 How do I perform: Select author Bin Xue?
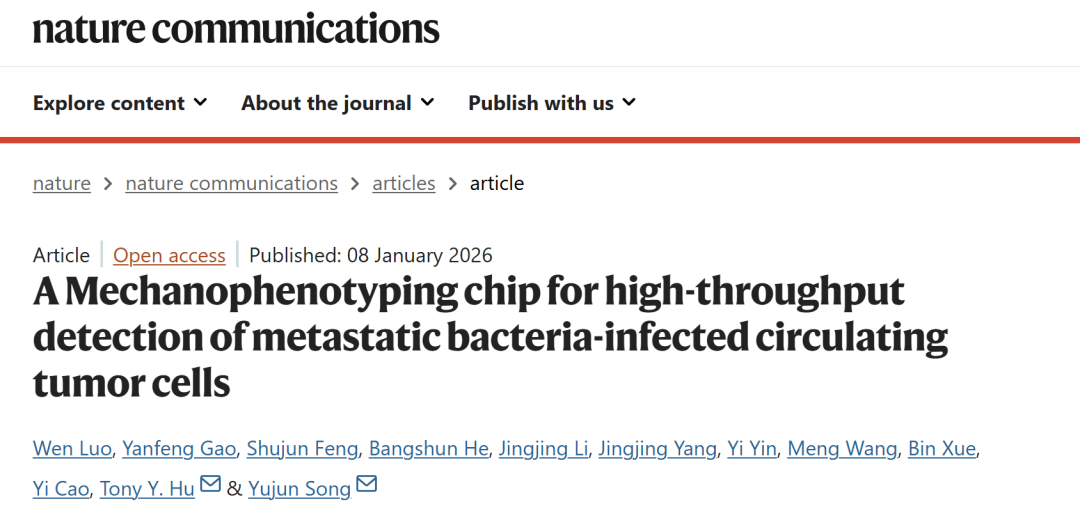pos(941,448)
